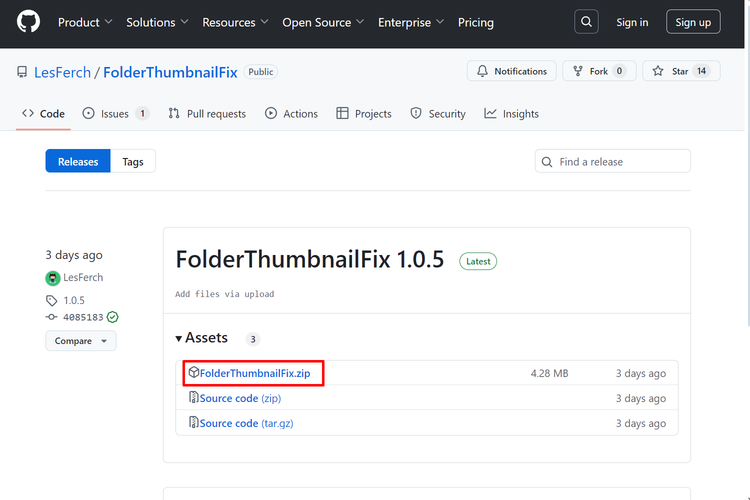The width and height of the screenshot is (750, 500).
Task: Click the Issues count badge 1
Action: coord(142,113)
